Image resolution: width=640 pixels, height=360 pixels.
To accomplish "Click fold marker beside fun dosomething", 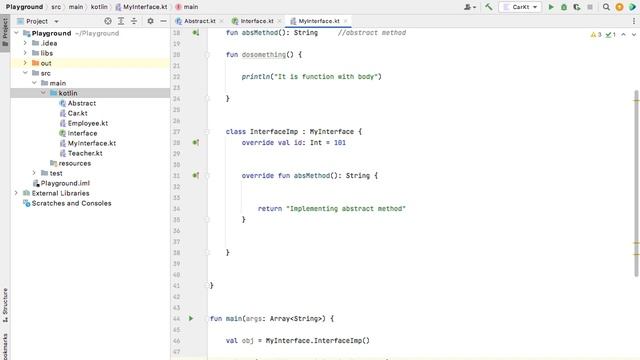I will 207,55.
